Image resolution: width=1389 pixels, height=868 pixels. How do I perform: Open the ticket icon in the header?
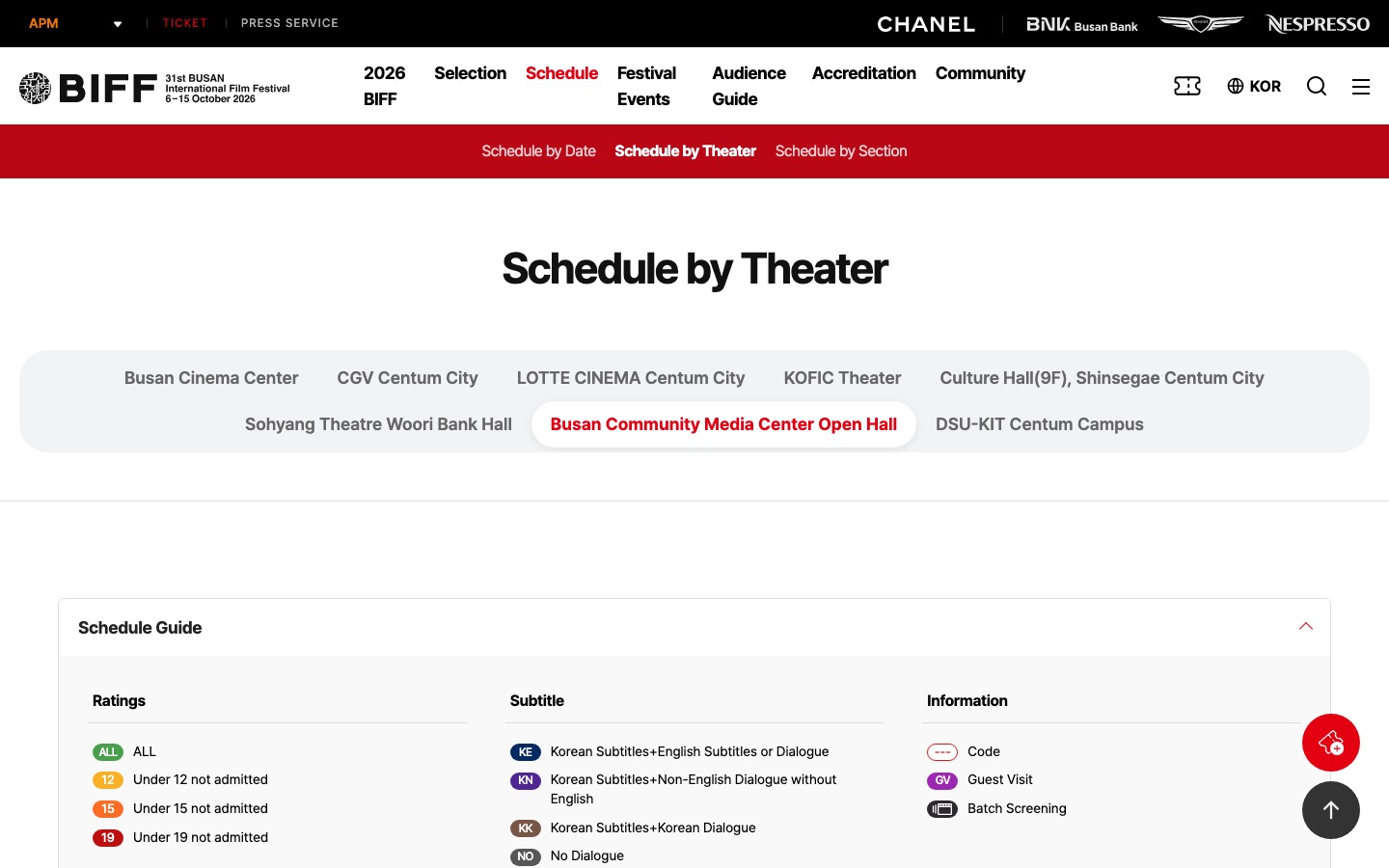coord(1187,87)
